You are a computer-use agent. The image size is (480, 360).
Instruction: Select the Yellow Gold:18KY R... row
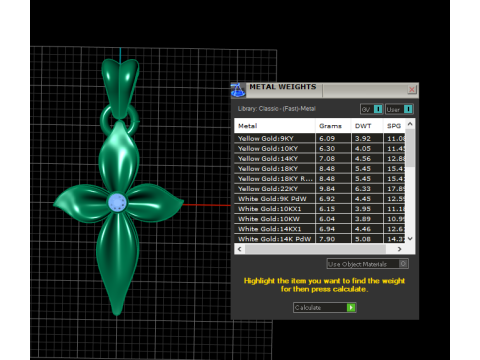point(320,178)
